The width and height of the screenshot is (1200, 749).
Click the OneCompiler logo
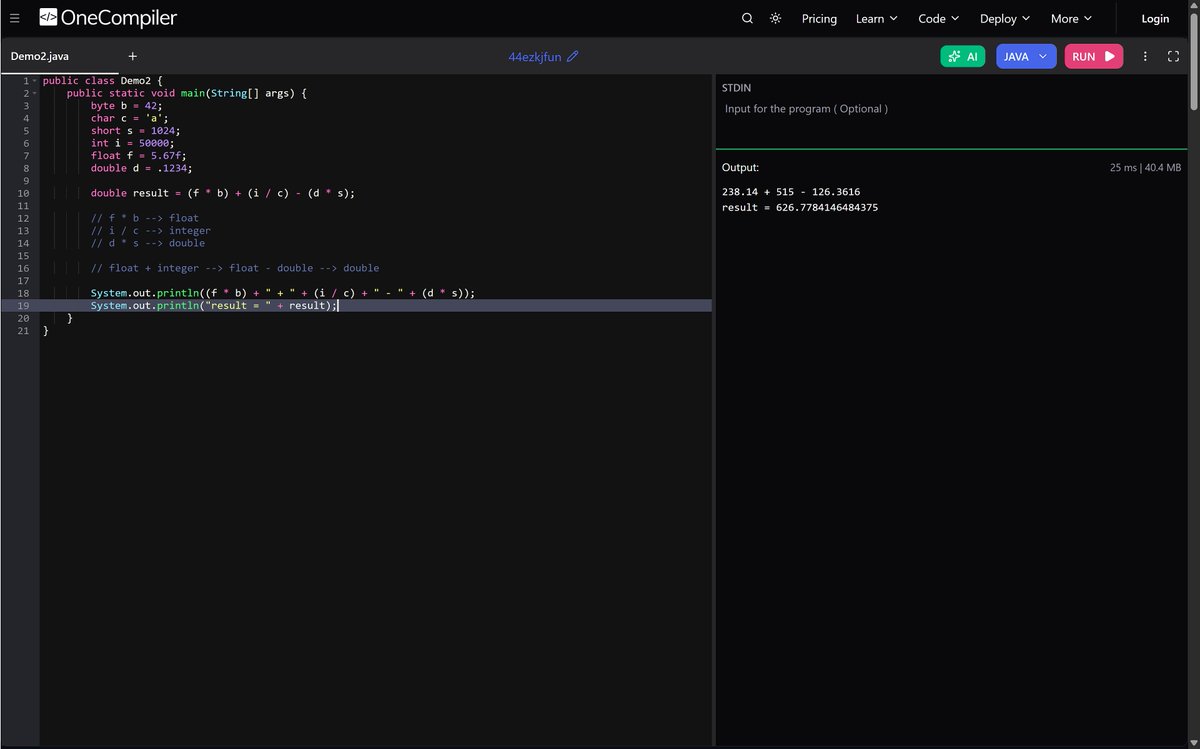click(106, 17)
